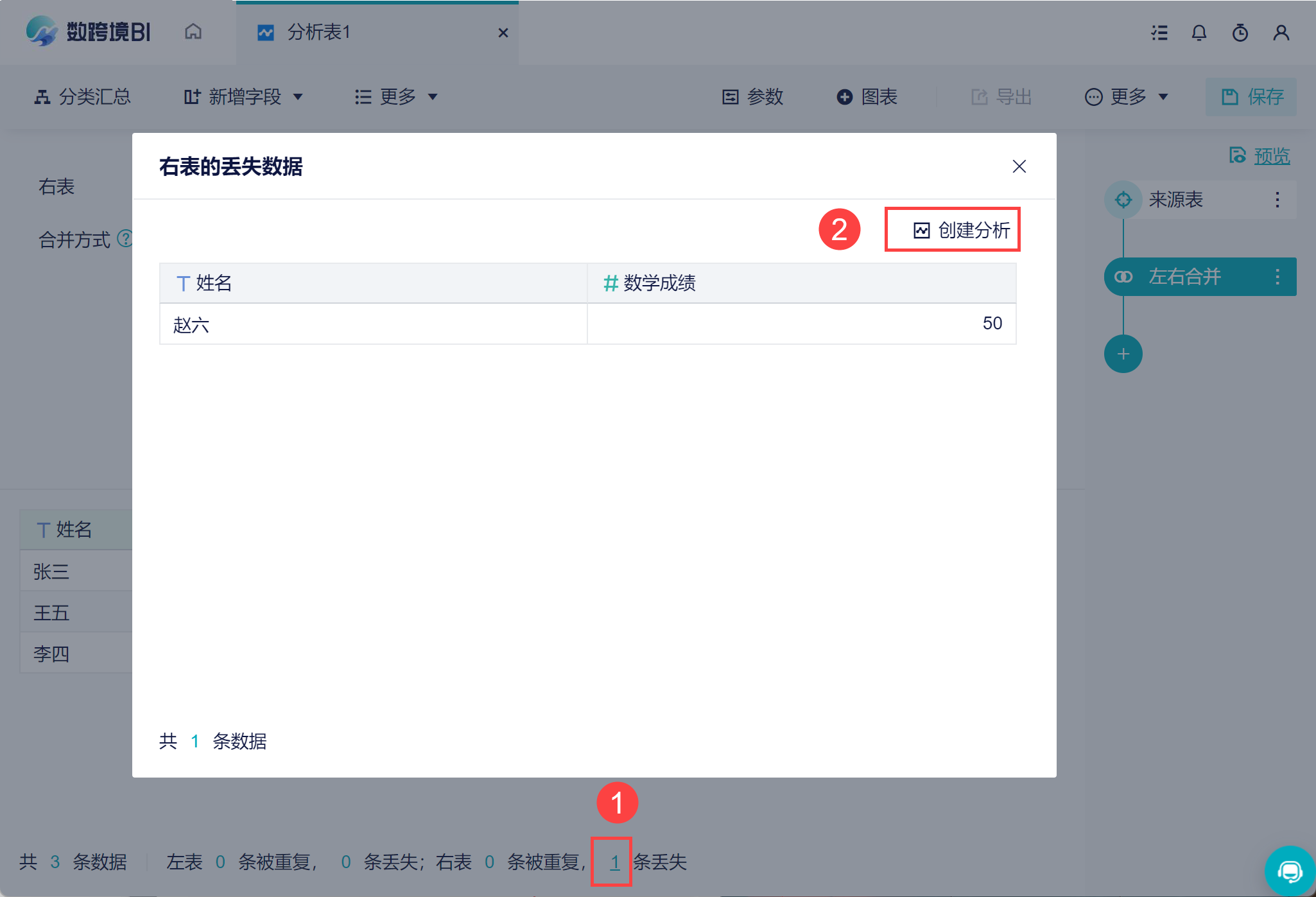Open the 来源表 node three-dot menu

click(1277, 200)
